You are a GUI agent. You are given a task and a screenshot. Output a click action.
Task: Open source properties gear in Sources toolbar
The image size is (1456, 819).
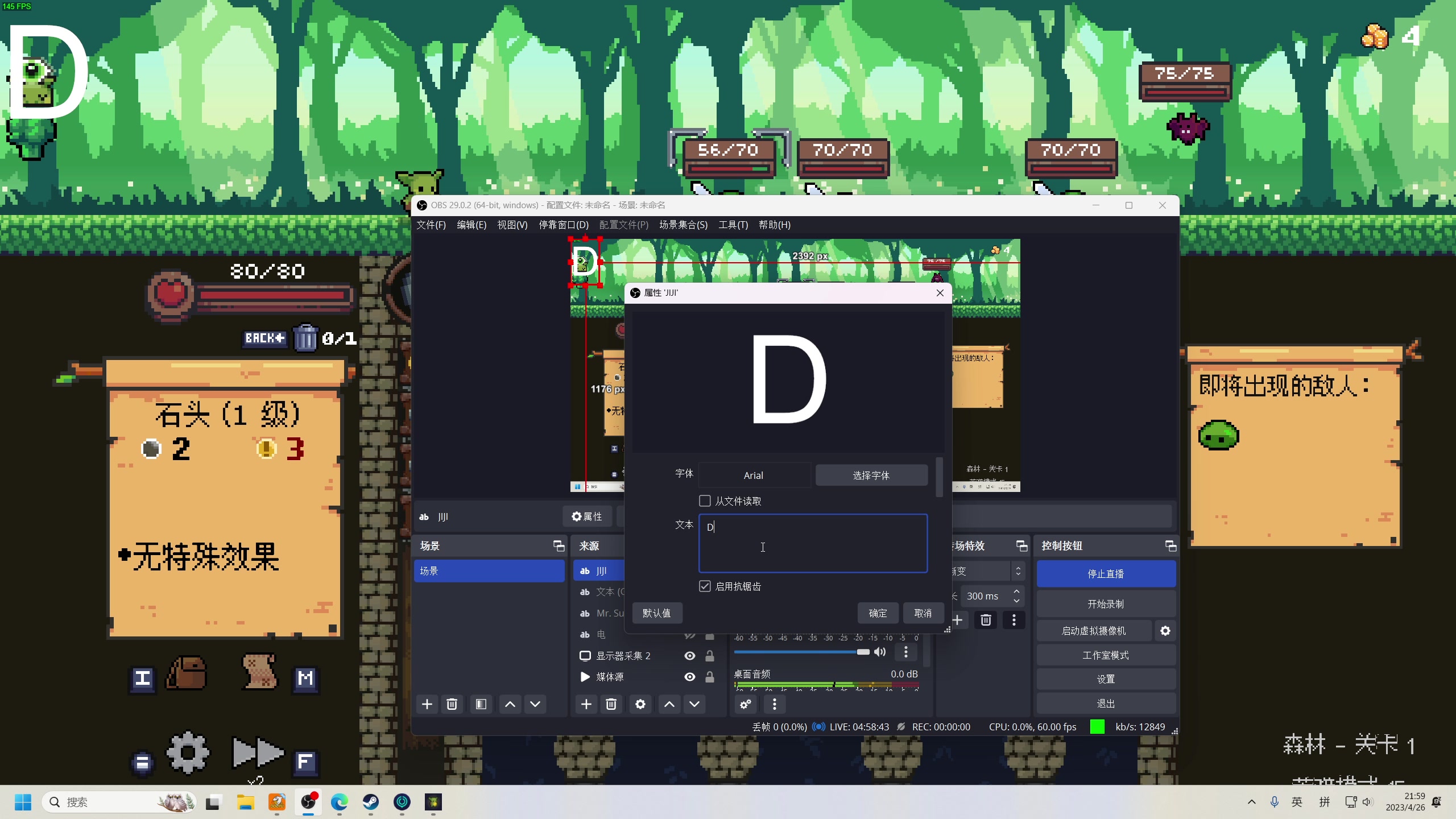click(640, 704)
